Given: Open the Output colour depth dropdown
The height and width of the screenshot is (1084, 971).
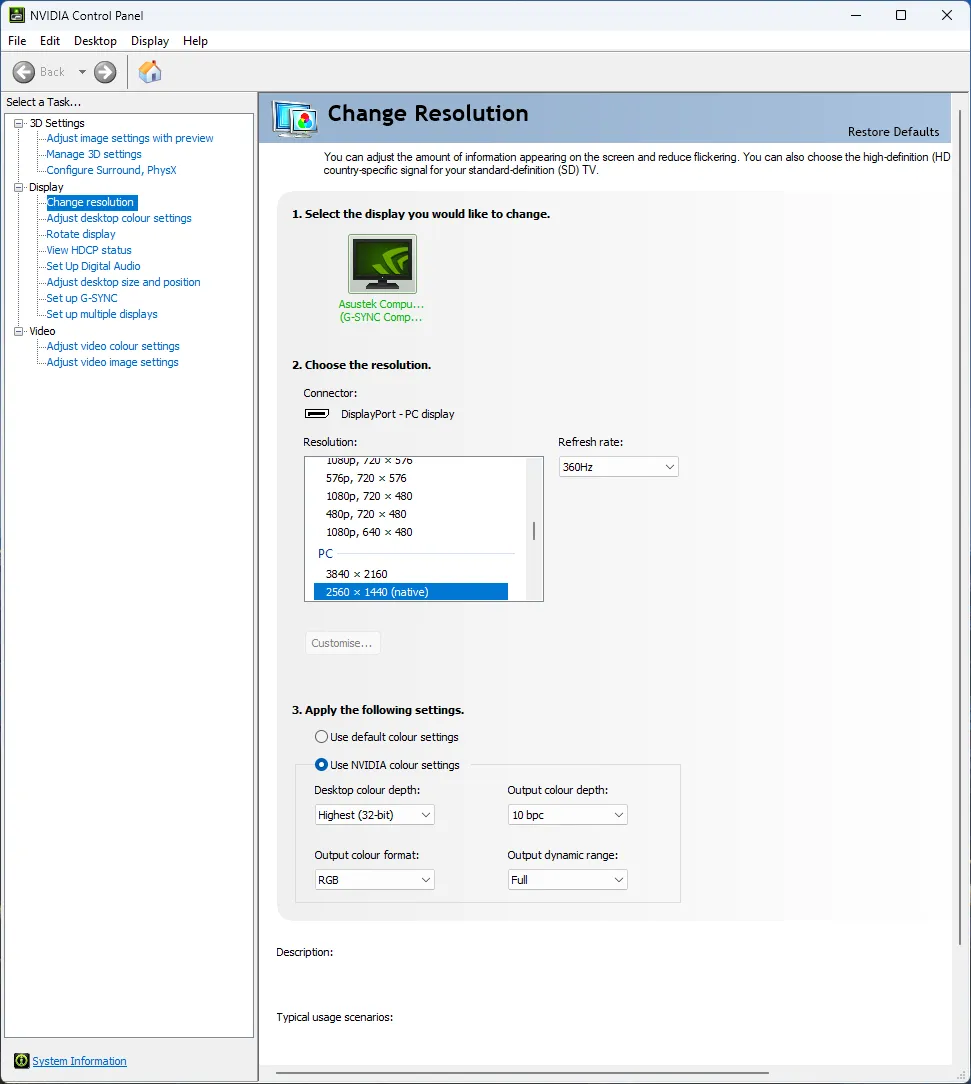Looking at the screenshot, I should 567,815.
